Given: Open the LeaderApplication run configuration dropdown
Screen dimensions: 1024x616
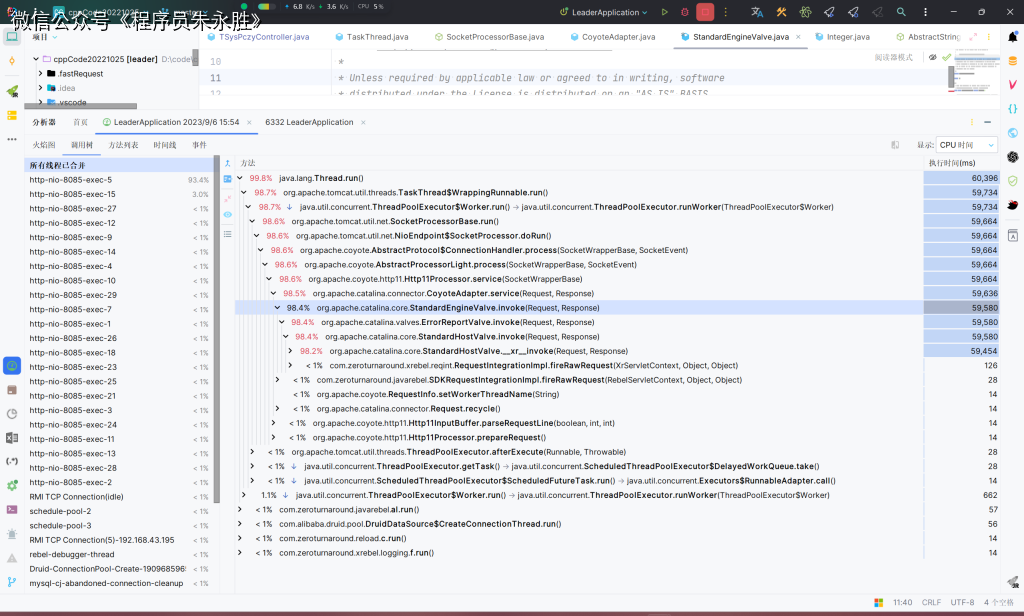Looking at the screenshot, I should [604, 12].
